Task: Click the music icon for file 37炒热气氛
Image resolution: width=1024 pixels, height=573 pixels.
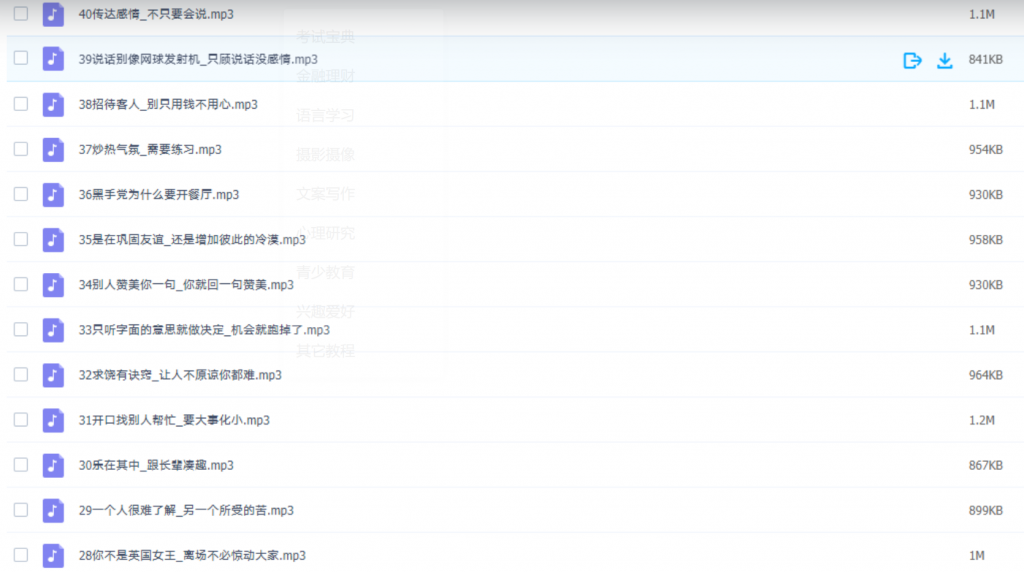Action: coord(53,149)
